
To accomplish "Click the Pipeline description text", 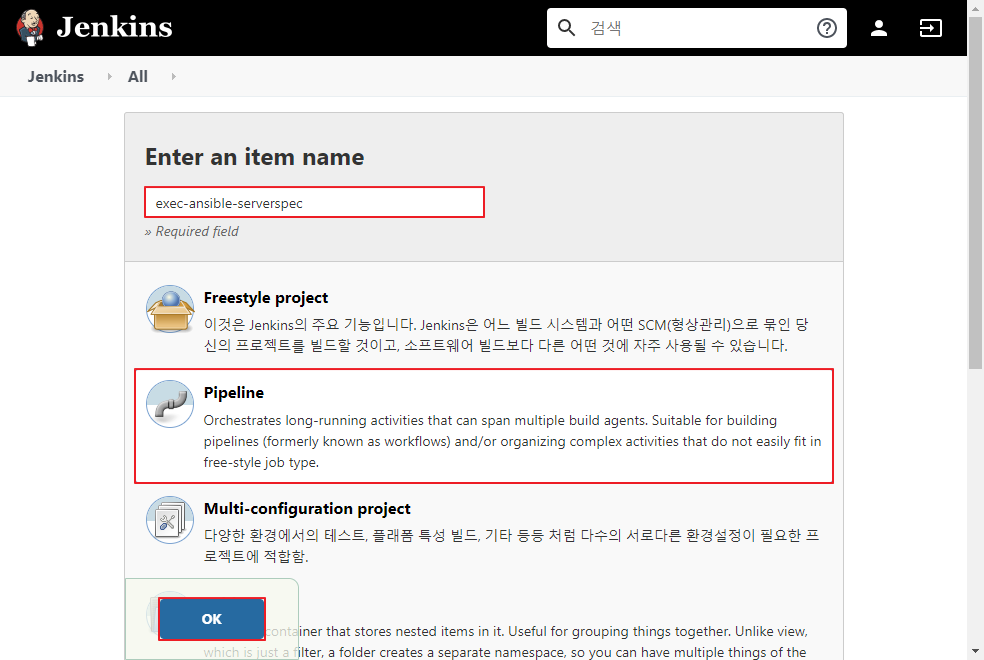I will point(512,441).
